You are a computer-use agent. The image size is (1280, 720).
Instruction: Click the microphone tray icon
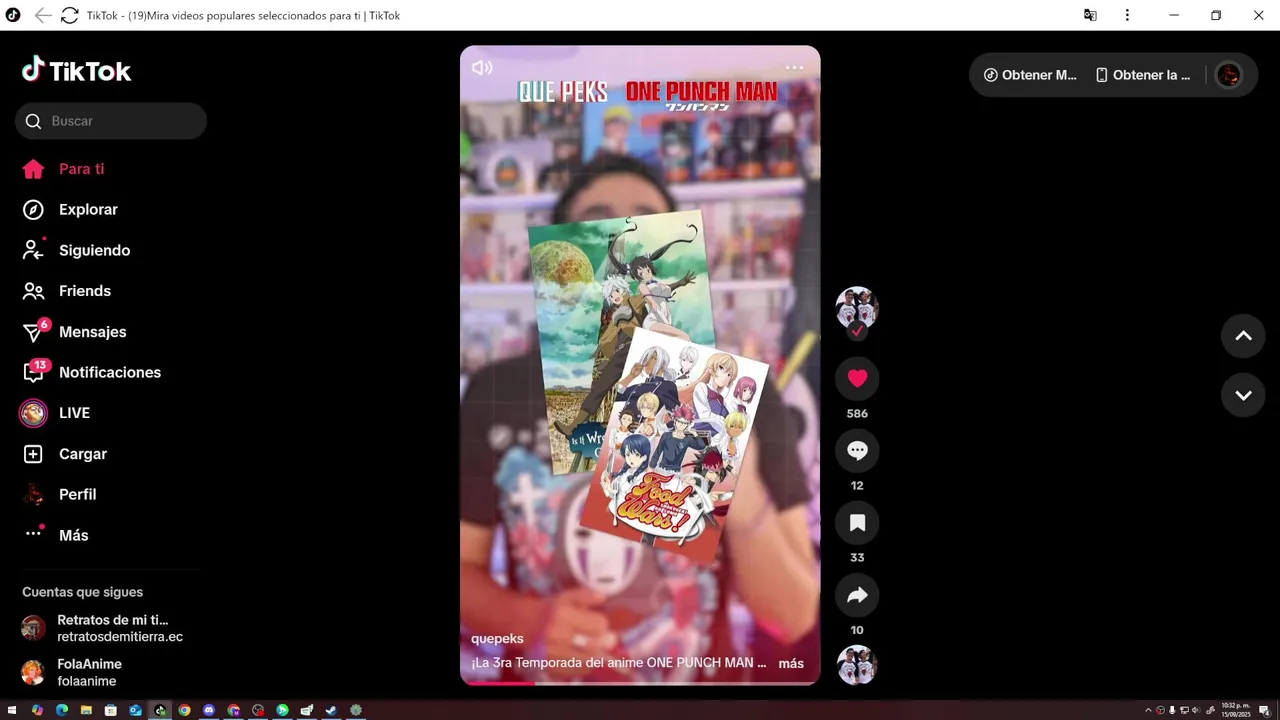(x=1172, y=710)
